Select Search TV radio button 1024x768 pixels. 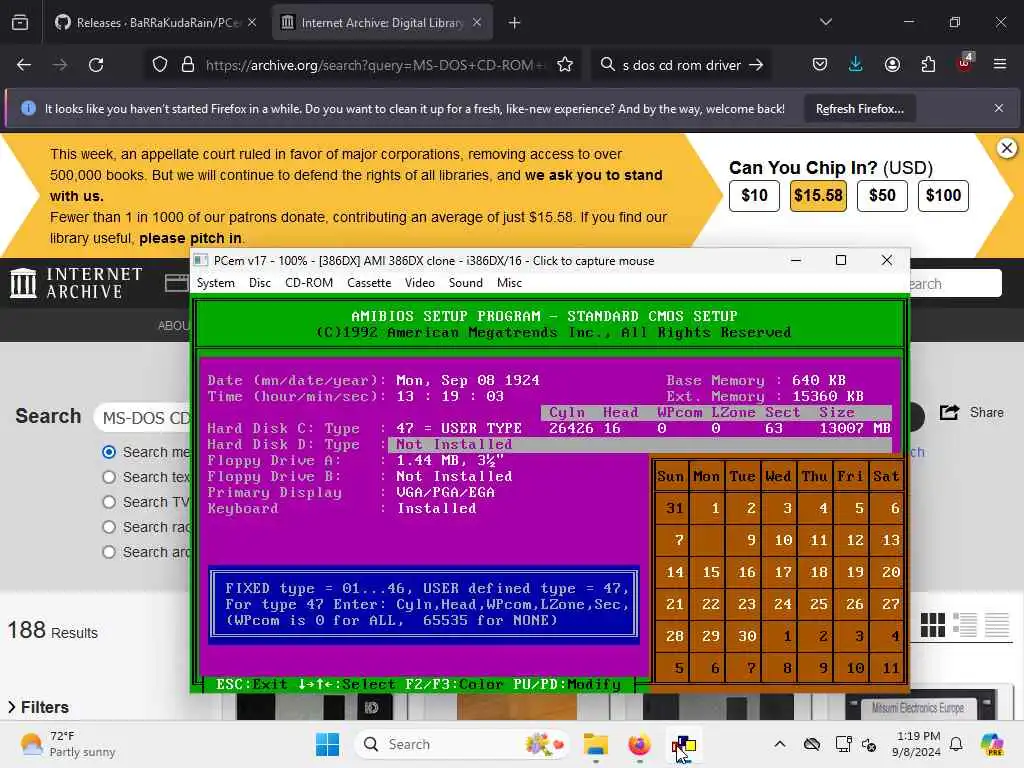click(109, 502)
